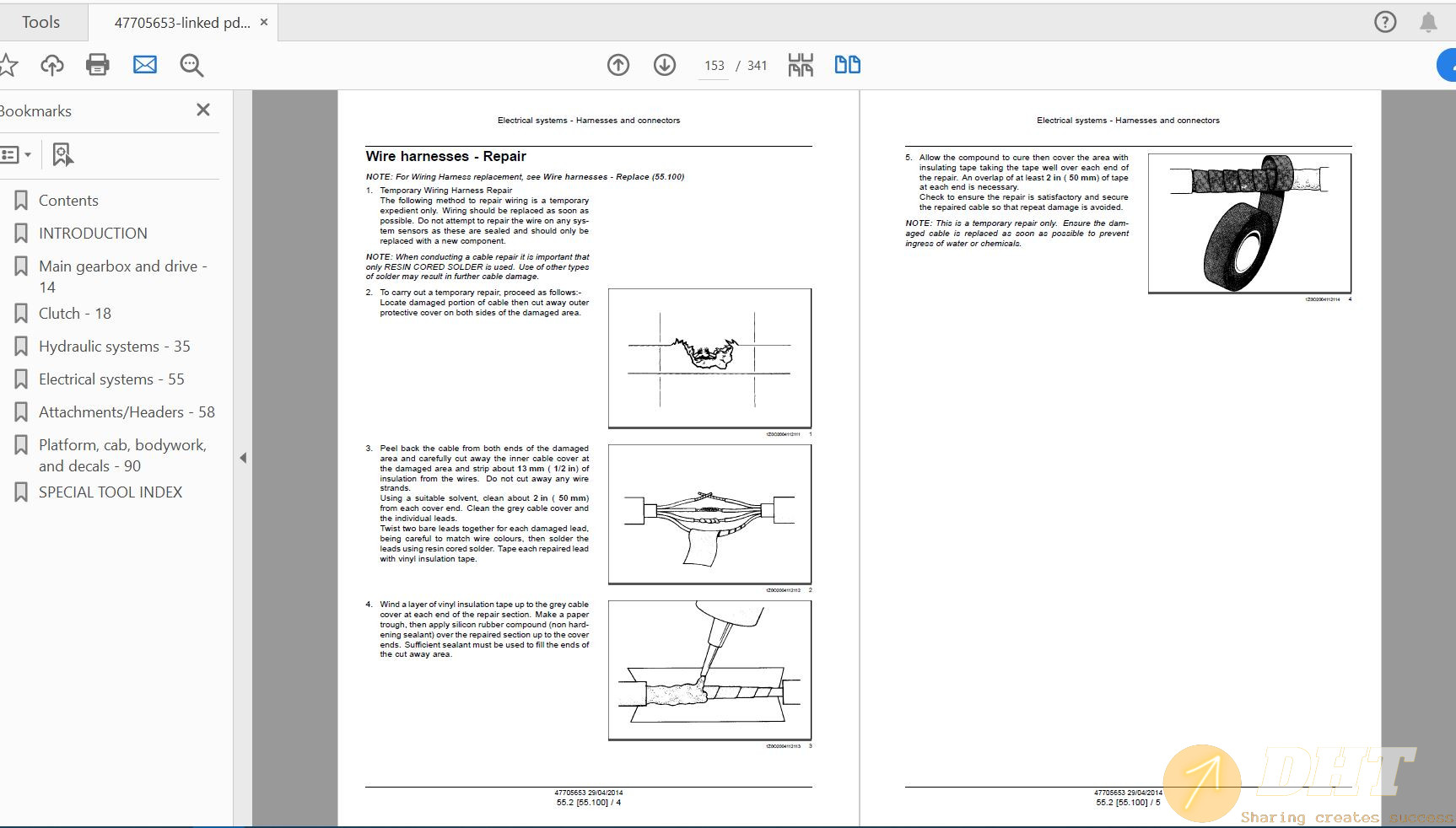This screenshot has height=828, width=1456.
Task: Find current bookmark icon in panel
Action: [62, 154]
